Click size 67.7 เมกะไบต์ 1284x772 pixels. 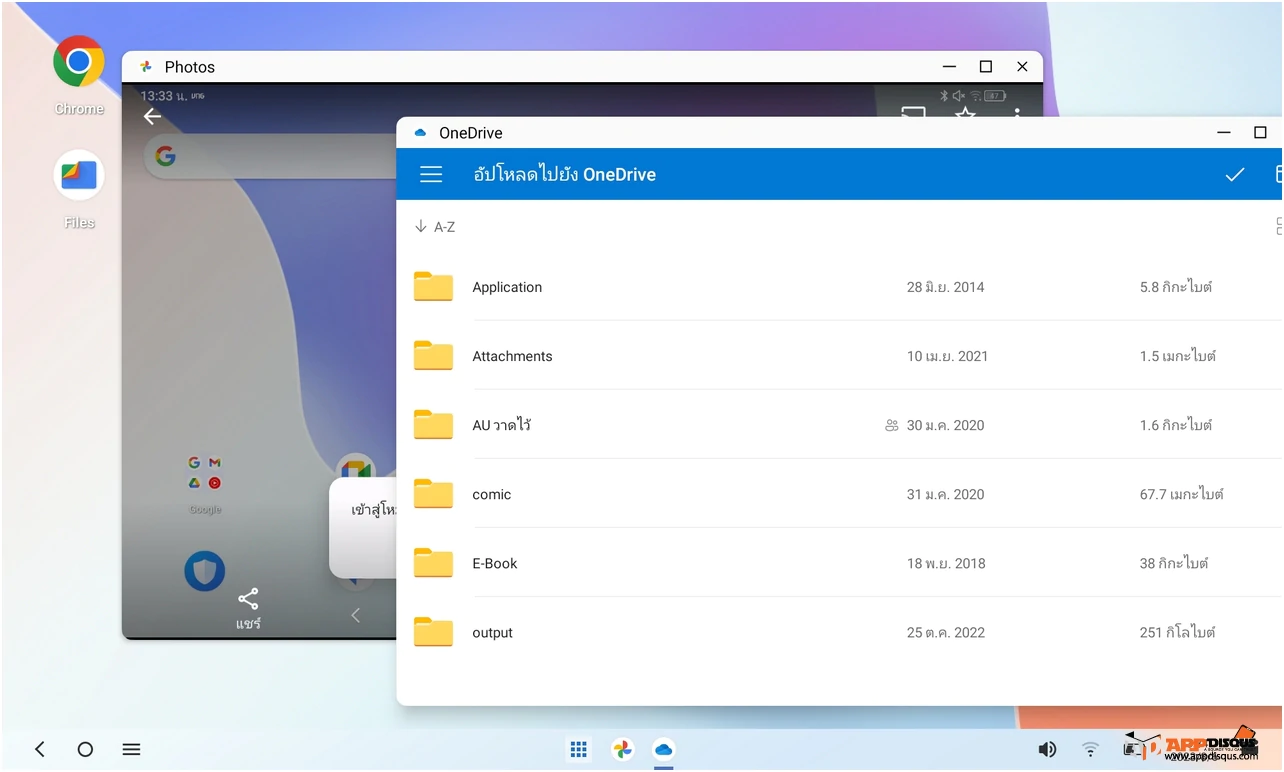point(1182,494)
